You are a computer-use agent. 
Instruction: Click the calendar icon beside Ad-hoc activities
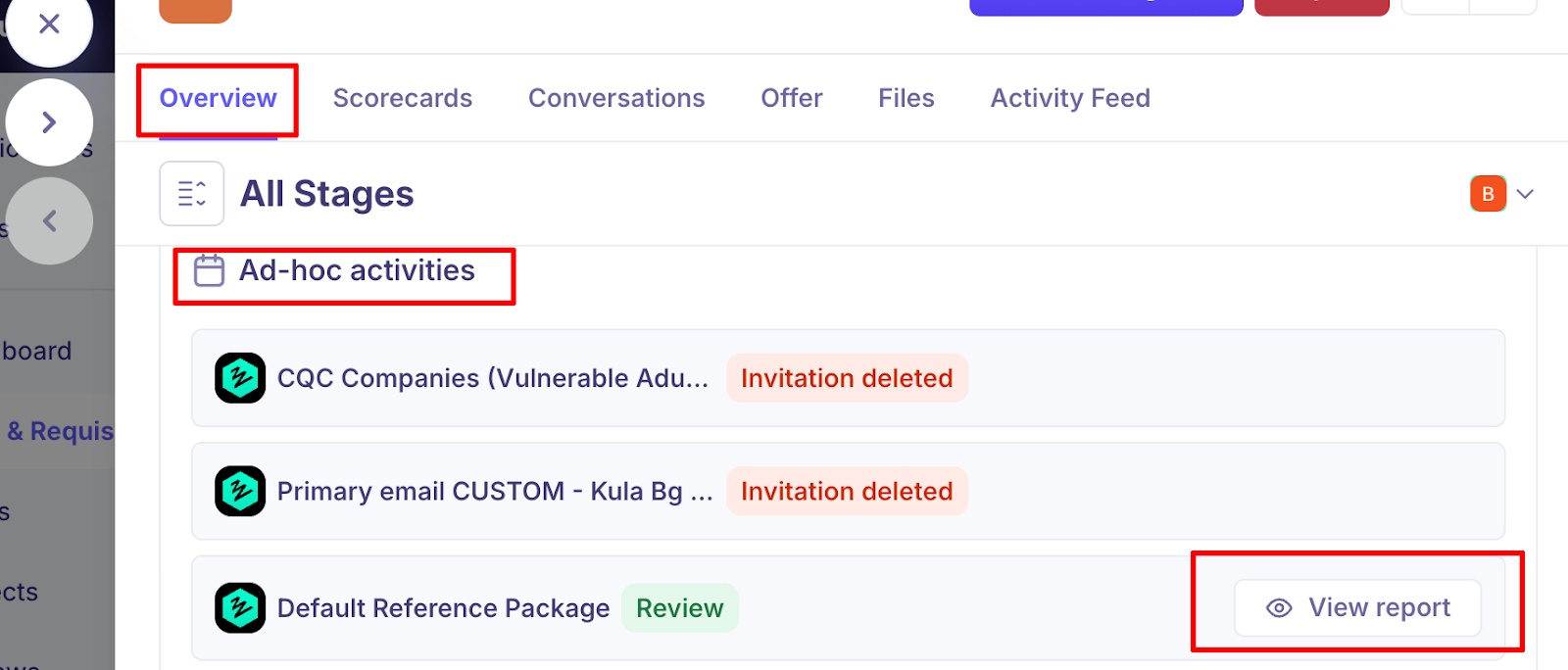pyautogui.click(x=209, y=270)
